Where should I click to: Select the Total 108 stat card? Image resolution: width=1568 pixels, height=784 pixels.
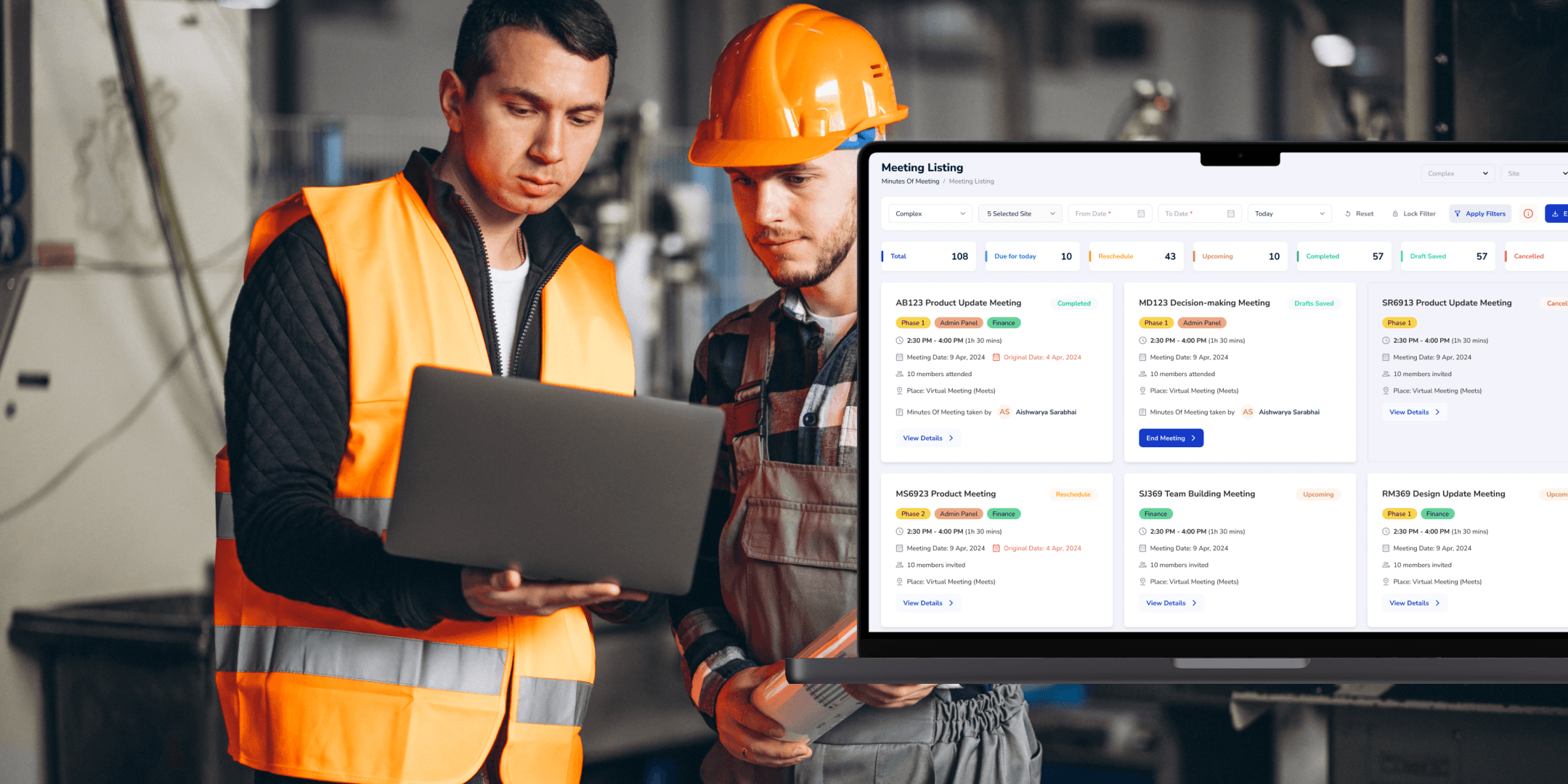[x=929, y=256]
